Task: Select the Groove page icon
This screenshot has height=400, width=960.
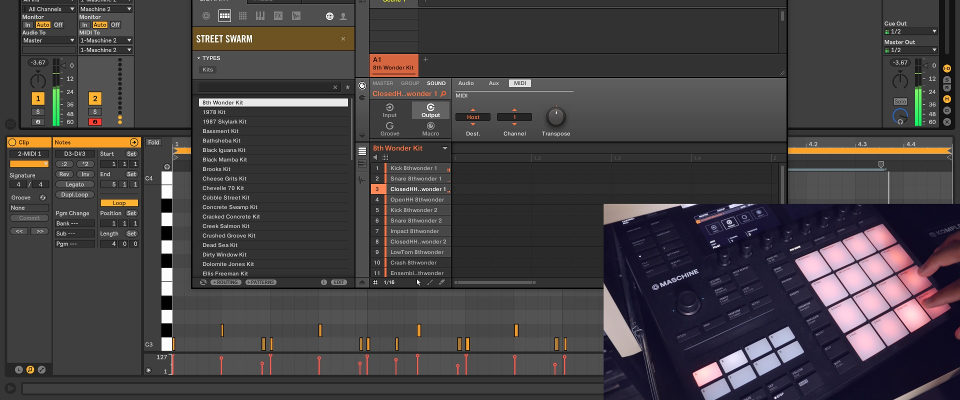Action: point(389,128)
